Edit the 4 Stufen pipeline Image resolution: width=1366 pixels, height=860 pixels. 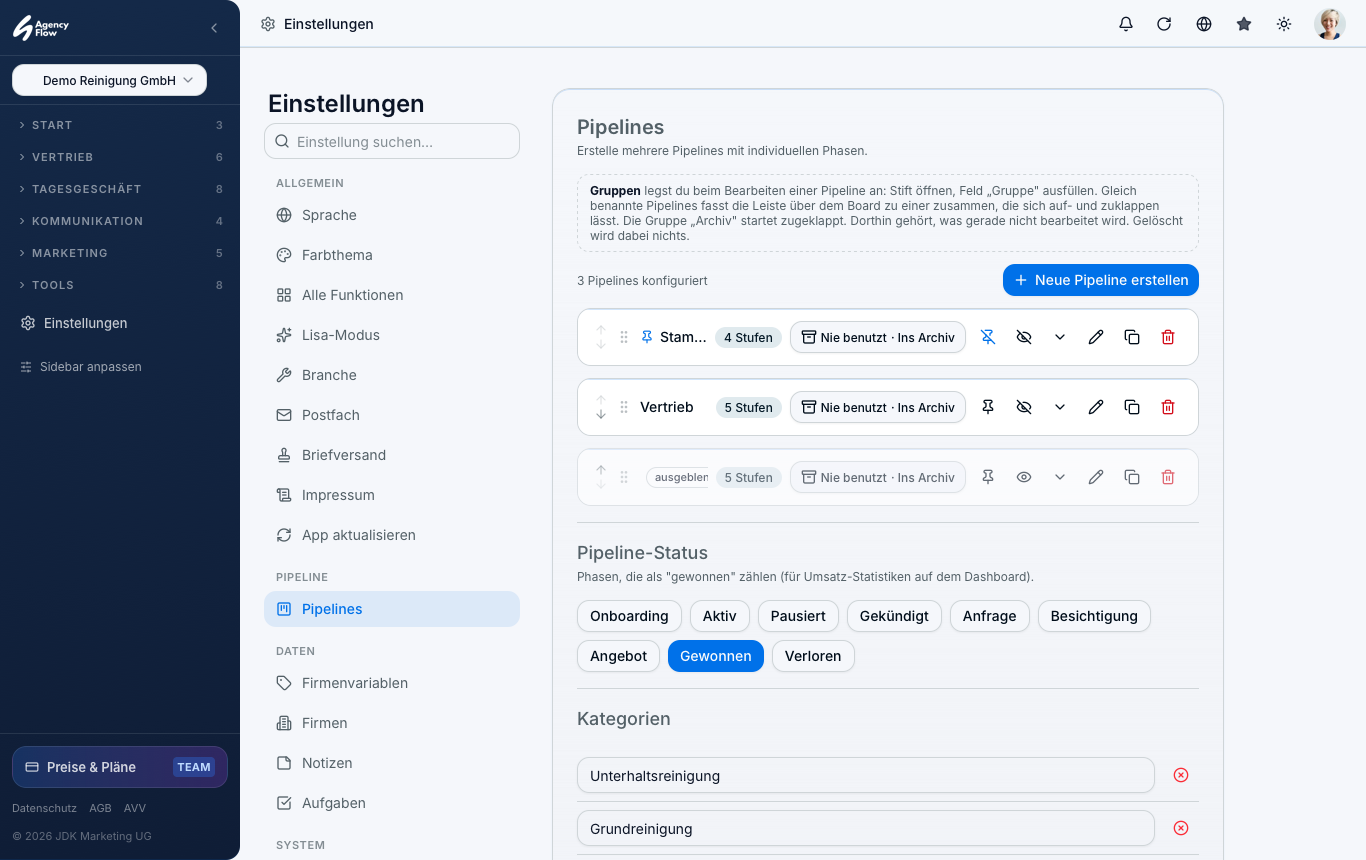point(1096,337)
